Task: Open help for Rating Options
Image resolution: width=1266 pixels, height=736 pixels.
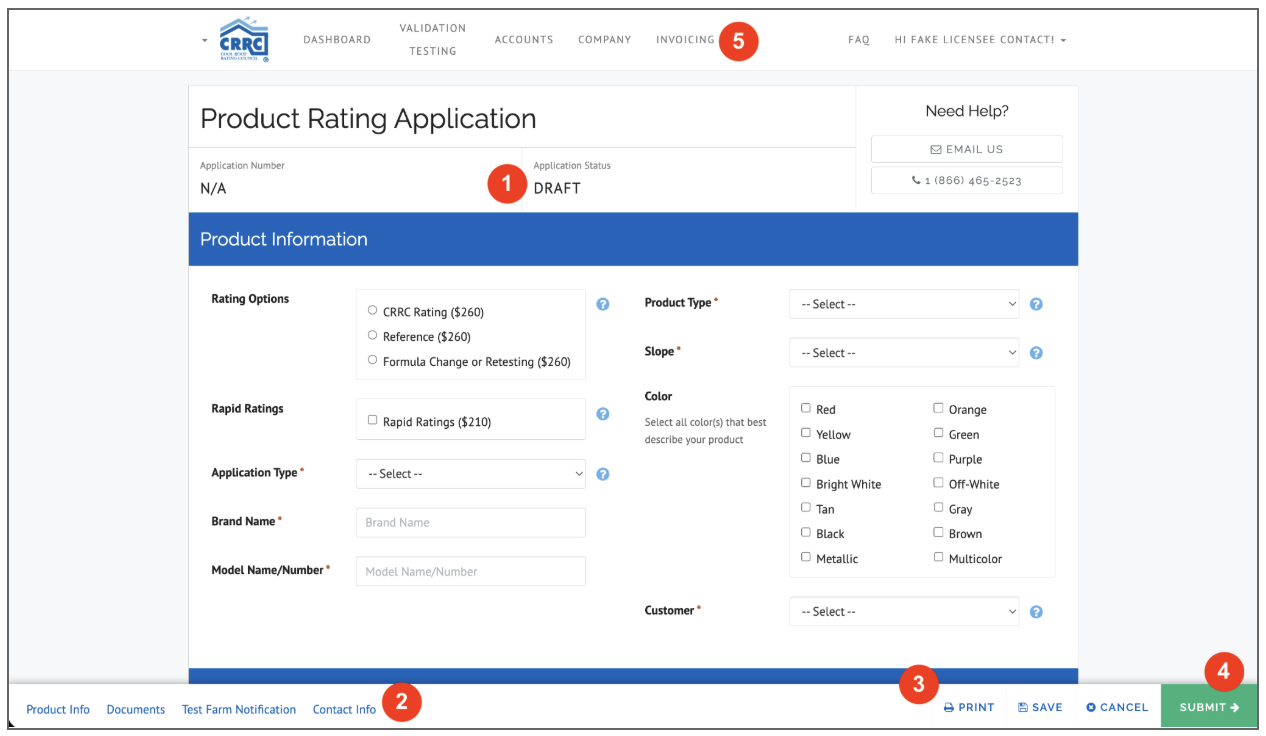Action: [x=603, y=304]
